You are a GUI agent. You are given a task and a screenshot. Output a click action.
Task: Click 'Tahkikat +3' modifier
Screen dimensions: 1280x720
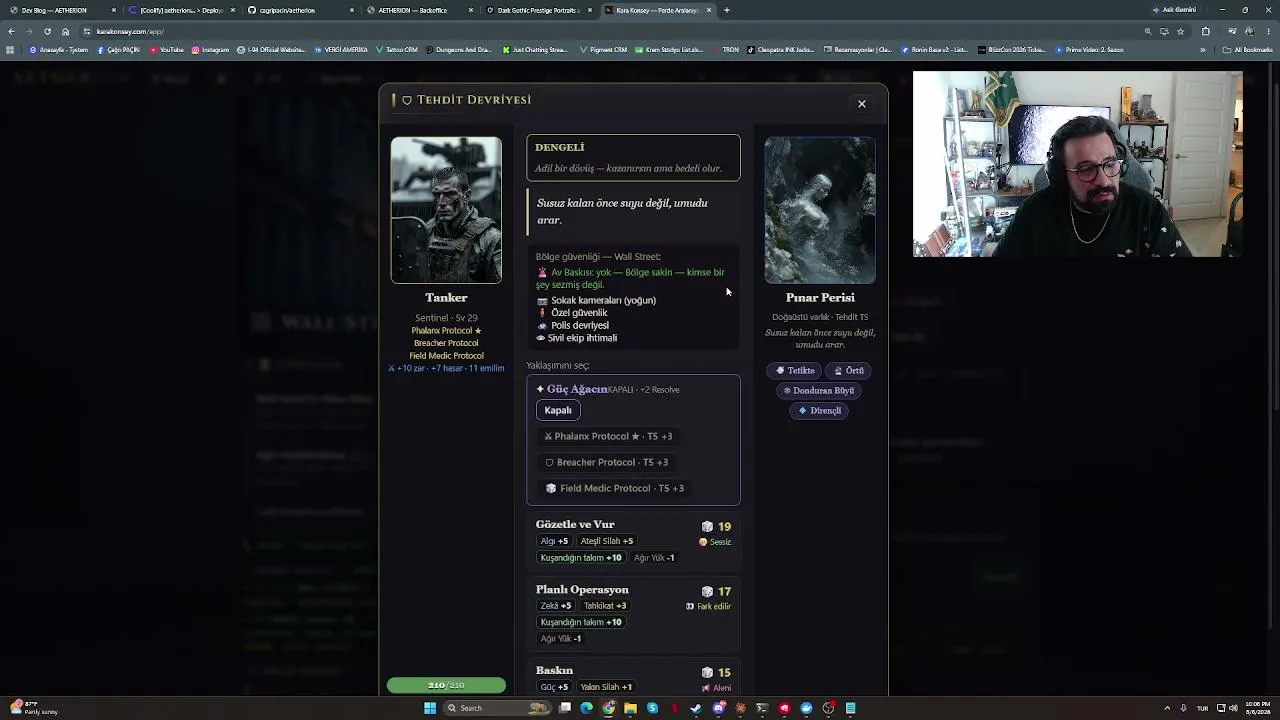(605, 606)
